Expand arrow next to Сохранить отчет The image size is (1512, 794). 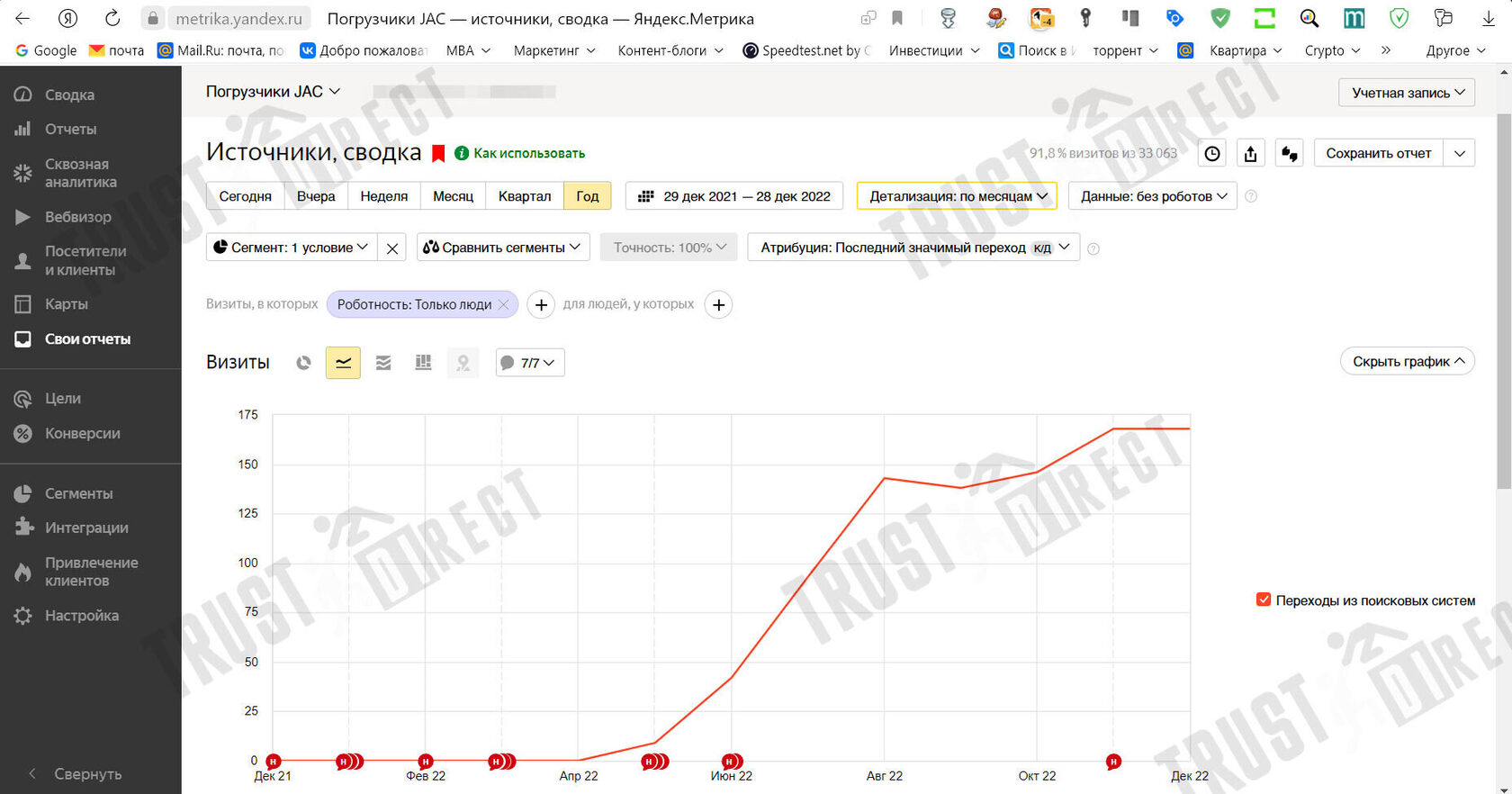click(x=1460, y=153)
